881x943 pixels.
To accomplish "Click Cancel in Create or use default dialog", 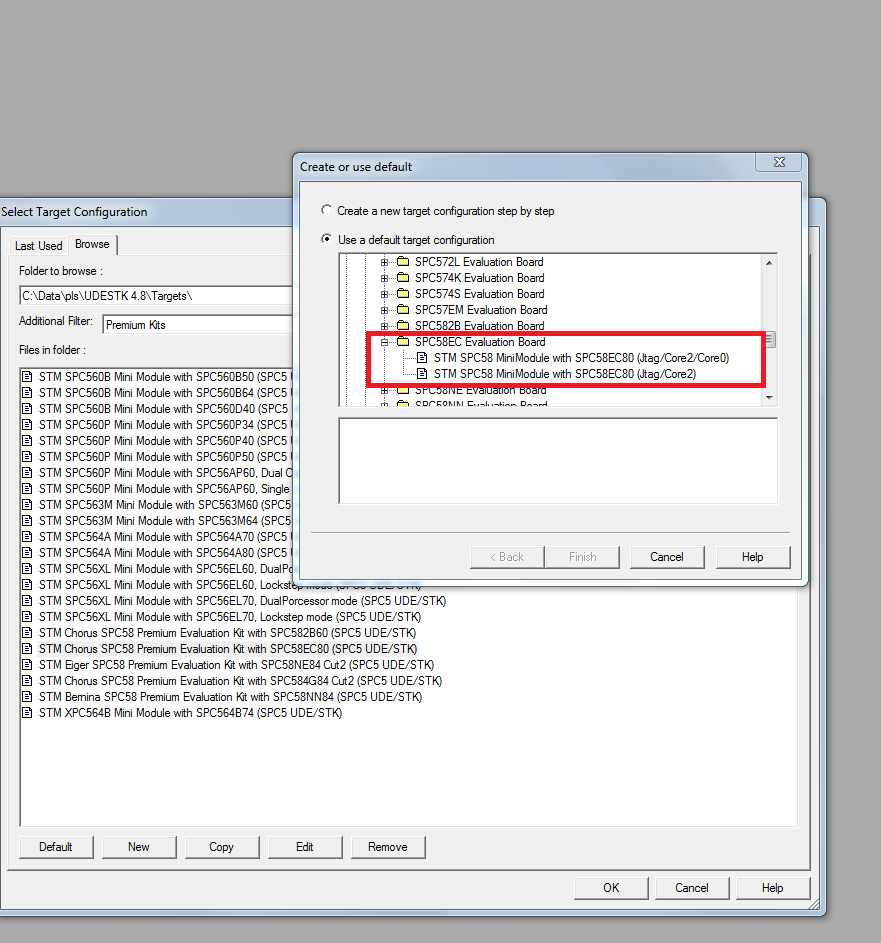I will click(667, 557).
